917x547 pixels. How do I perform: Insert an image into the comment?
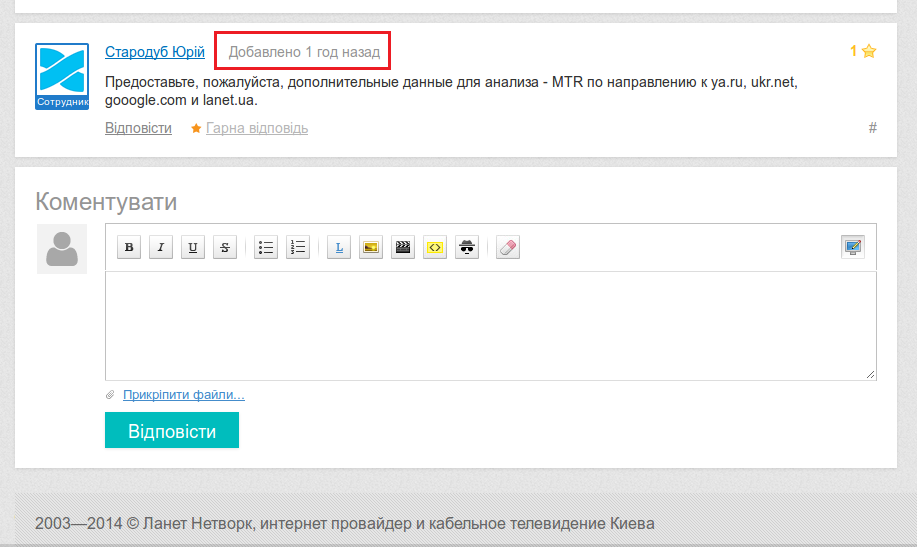[371, 248]
